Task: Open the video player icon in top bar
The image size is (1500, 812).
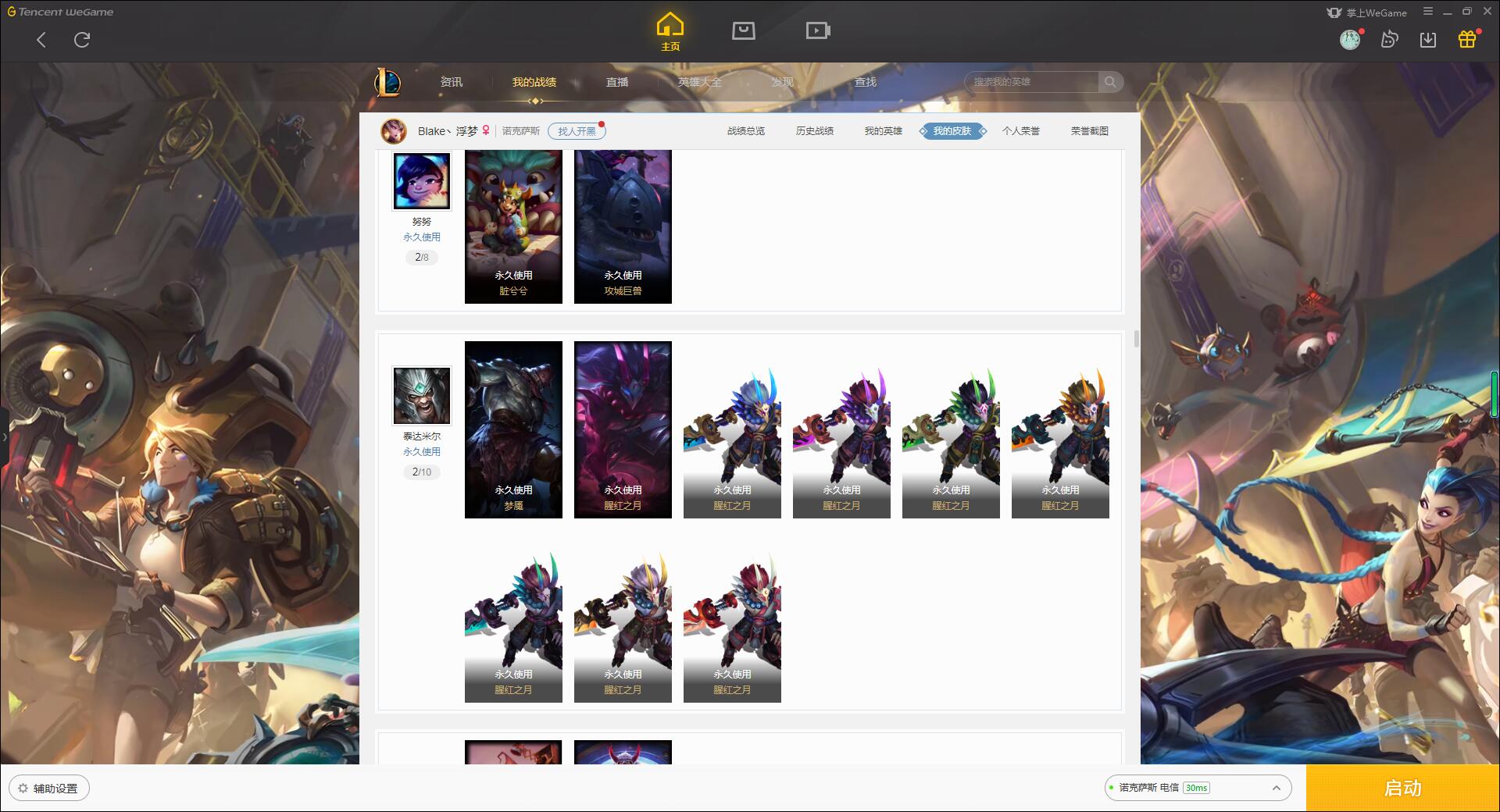Action: pyautogui.click(x=818, y=31)
